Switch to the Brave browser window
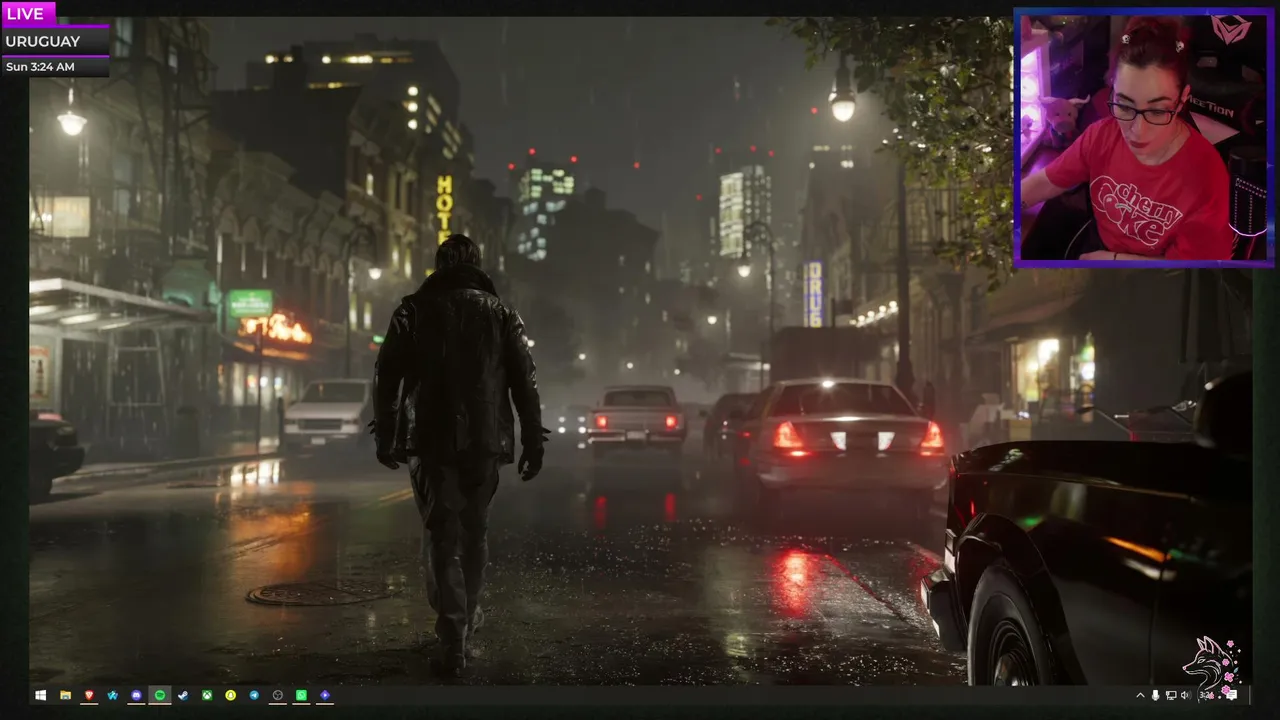Viewport: 1280px width, 720px height. click(89, 695)
